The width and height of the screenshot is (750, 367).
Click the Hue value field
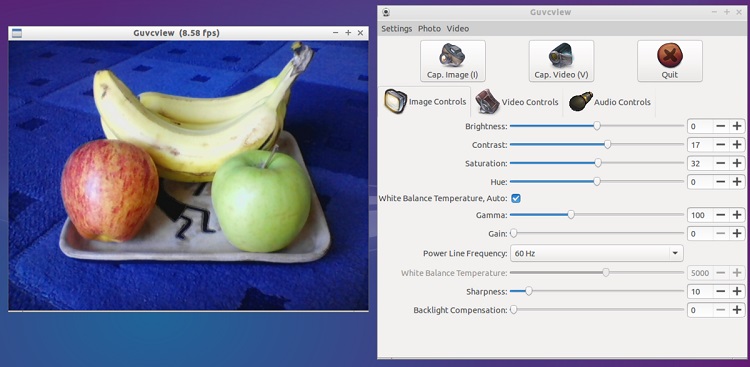coord(700,182)
